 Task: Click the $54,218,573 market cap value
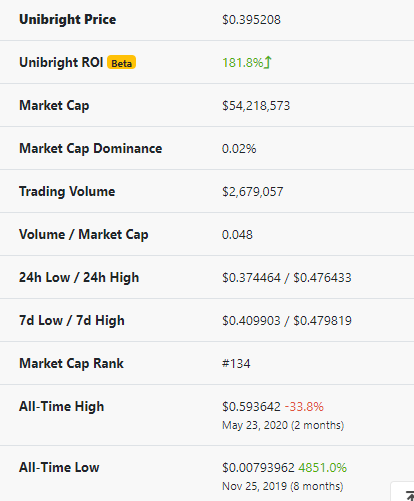[256, 106]
